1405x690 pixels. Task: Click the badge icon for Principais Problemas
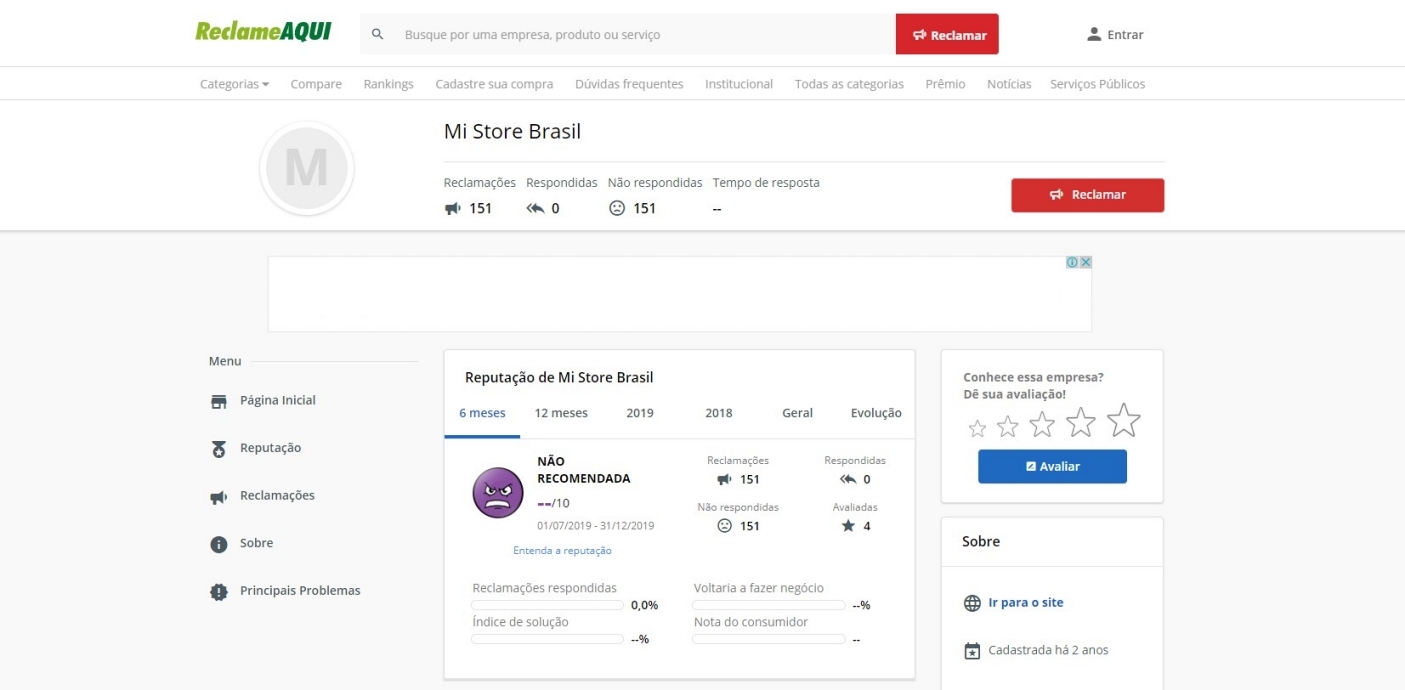point(219,591)
